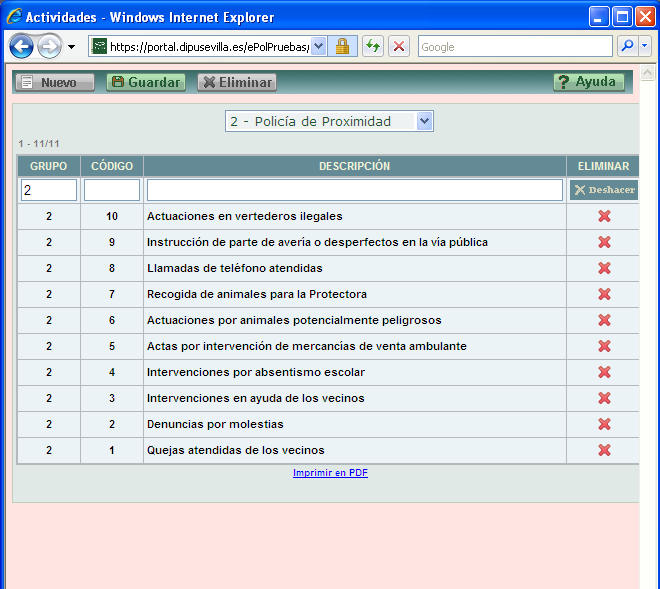The image size is (660, 589).
Task: Click the magnifier search icon
Action: point(627,46)
